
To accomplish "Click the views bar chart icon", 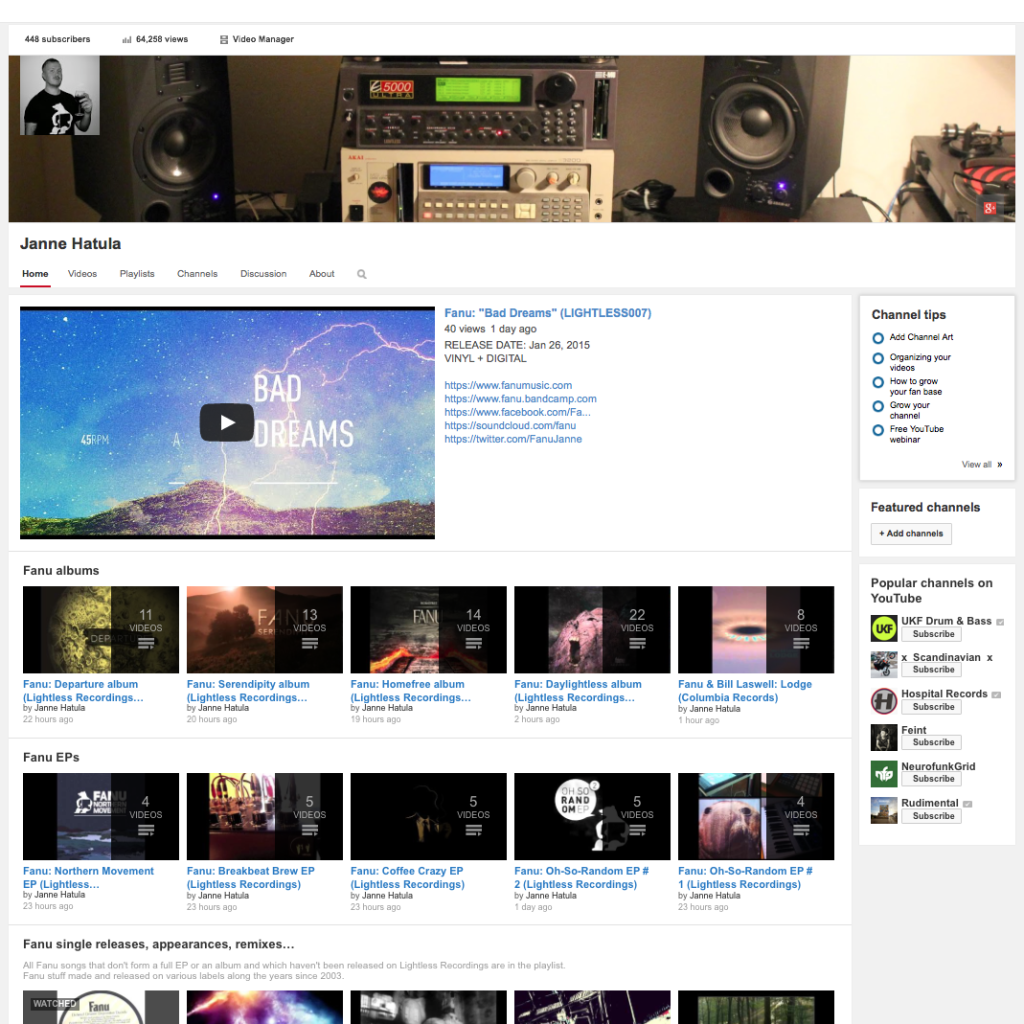I will (x=127, y=39).
